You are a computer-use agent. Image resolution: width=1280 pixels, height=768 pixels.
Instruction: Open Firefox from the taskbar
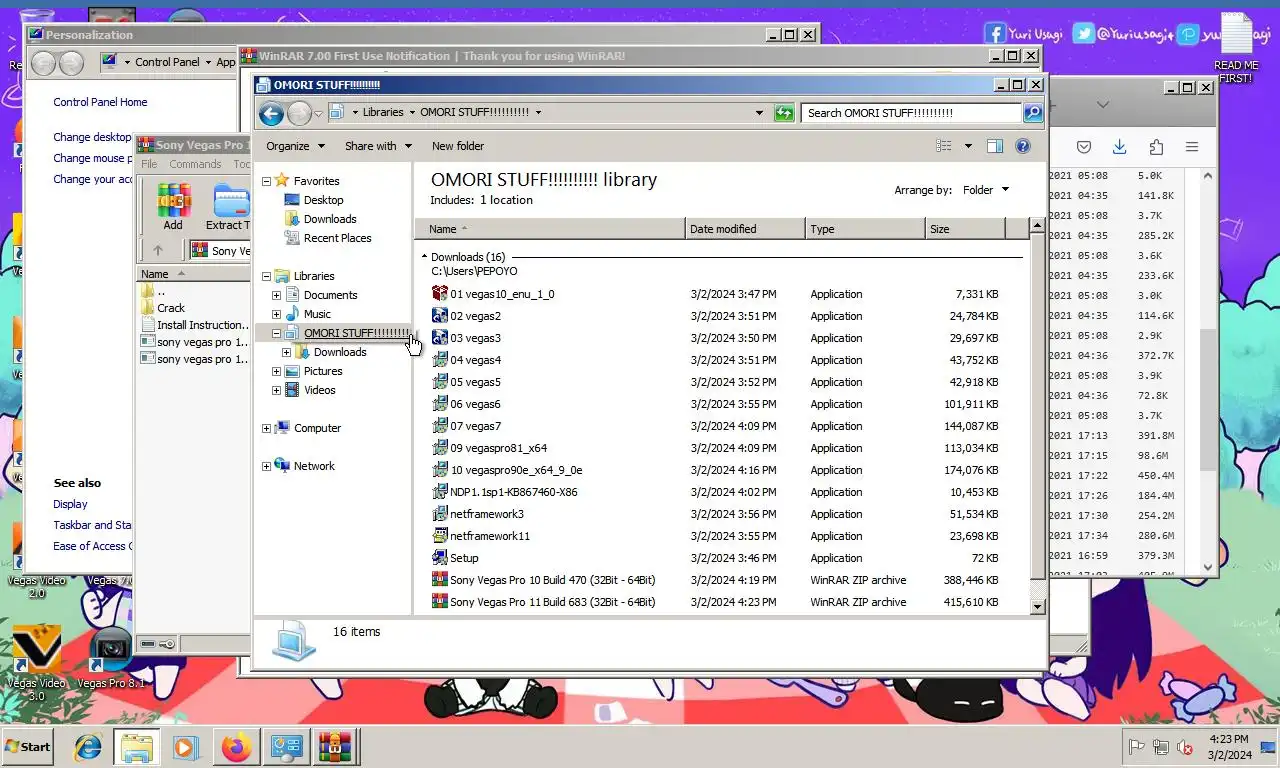tap(236, 747)
